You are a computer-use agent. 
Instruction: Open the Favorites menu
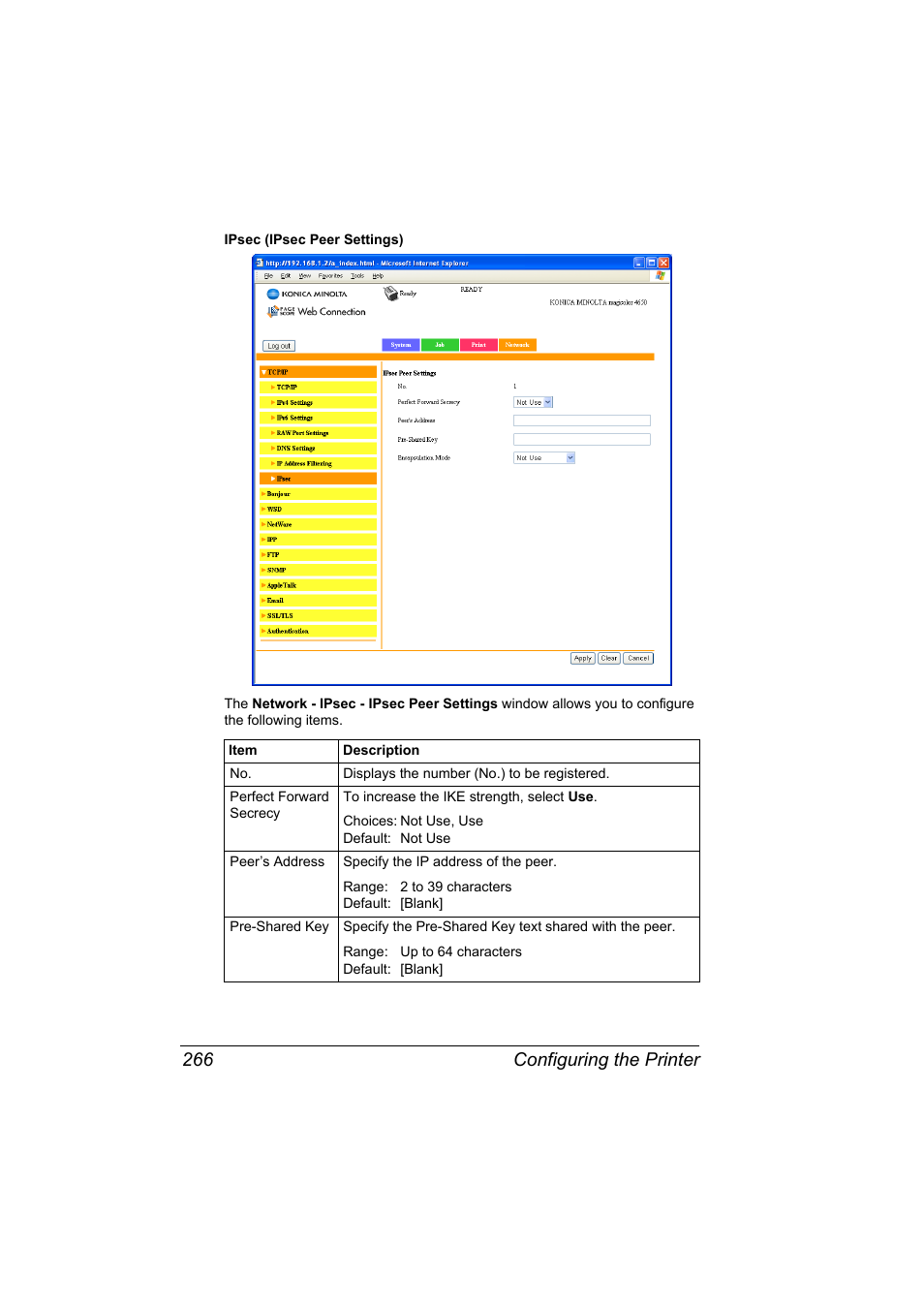click(x=330, y=276)
